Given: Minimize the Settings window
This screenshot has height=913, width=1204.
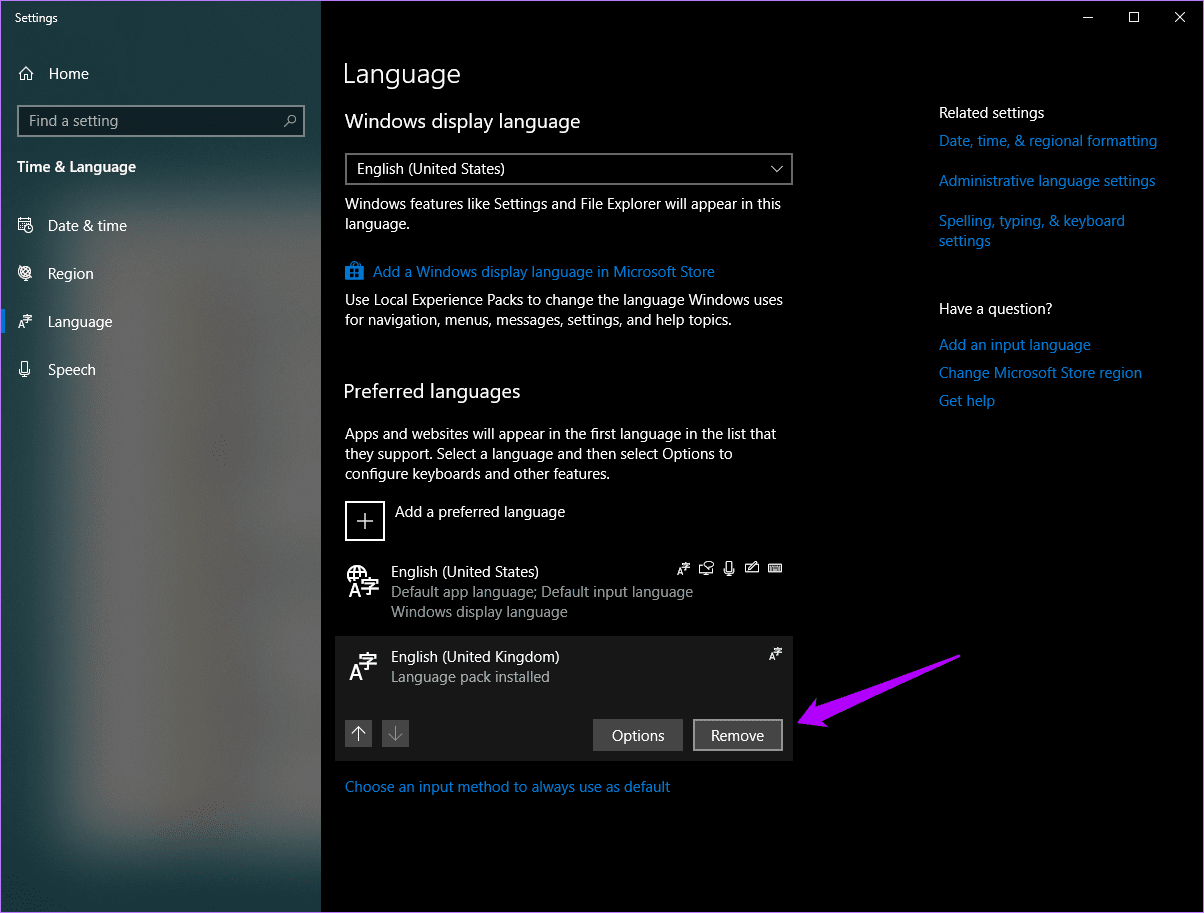Looking at the screenshot, I should [1088, 17].
